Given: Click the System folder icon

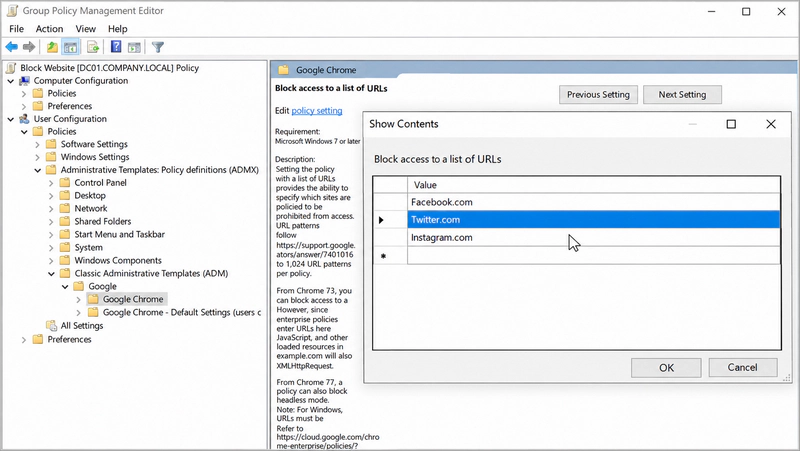Looking at the screenshot, I should pyautogui.click(x=65, y=247).
